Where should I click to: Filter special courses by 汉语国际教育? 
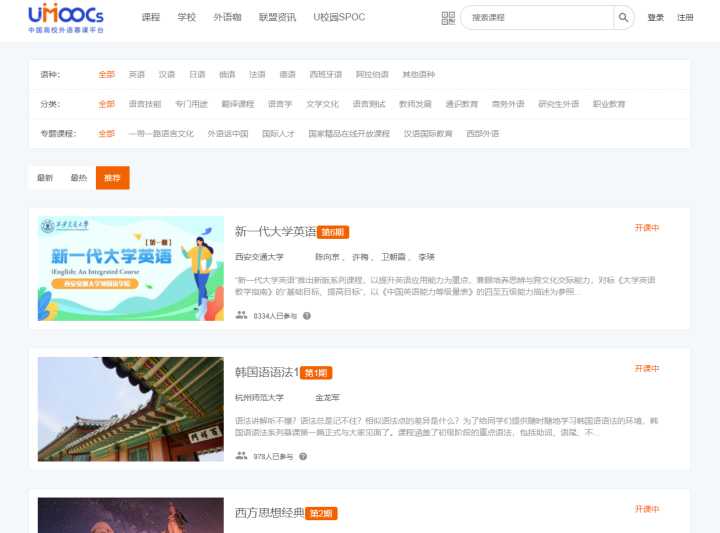click(x=428, y=134)
